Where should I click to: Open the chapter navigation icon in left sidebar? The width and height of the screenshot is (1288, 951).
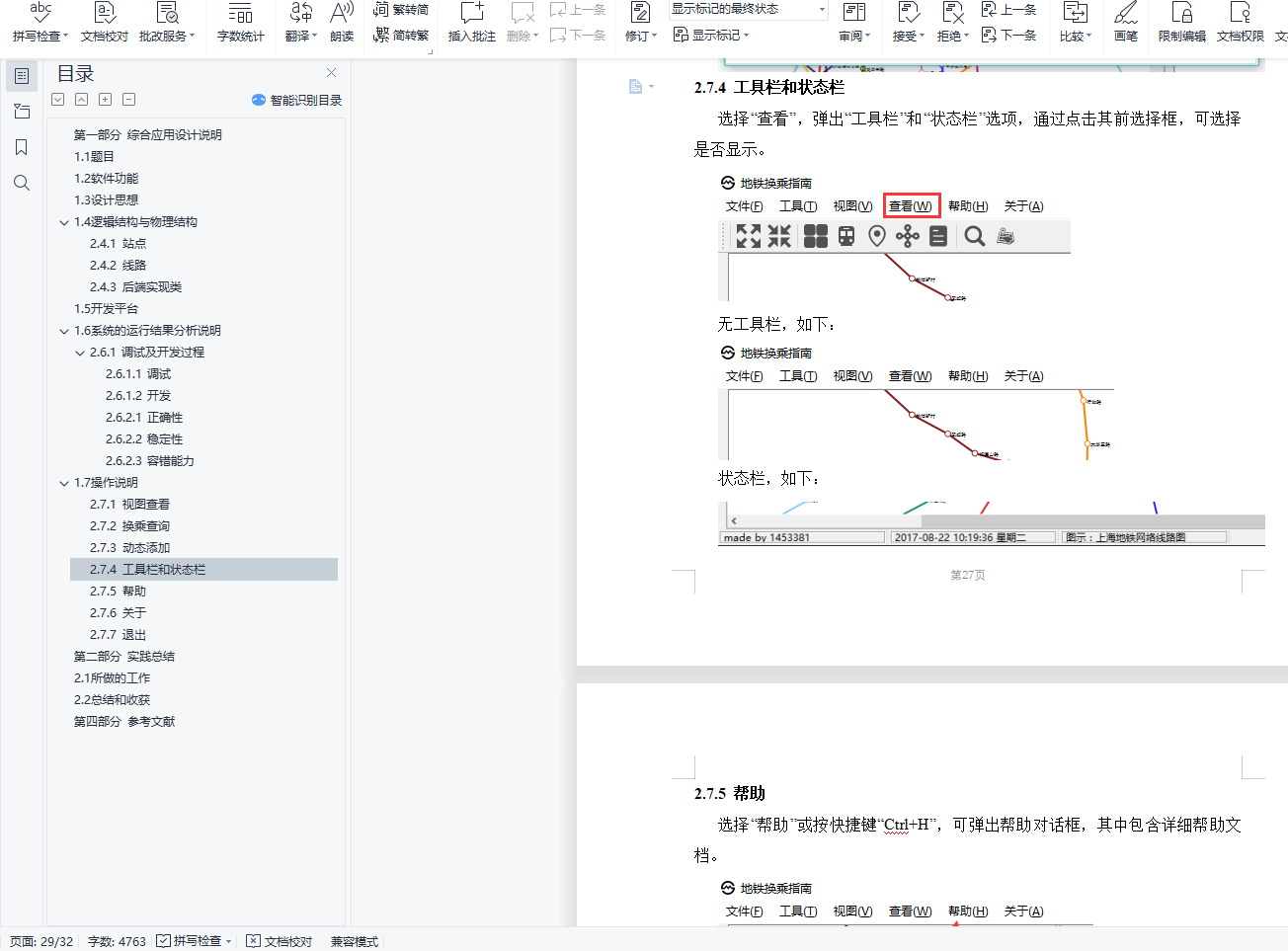point(22,112)
